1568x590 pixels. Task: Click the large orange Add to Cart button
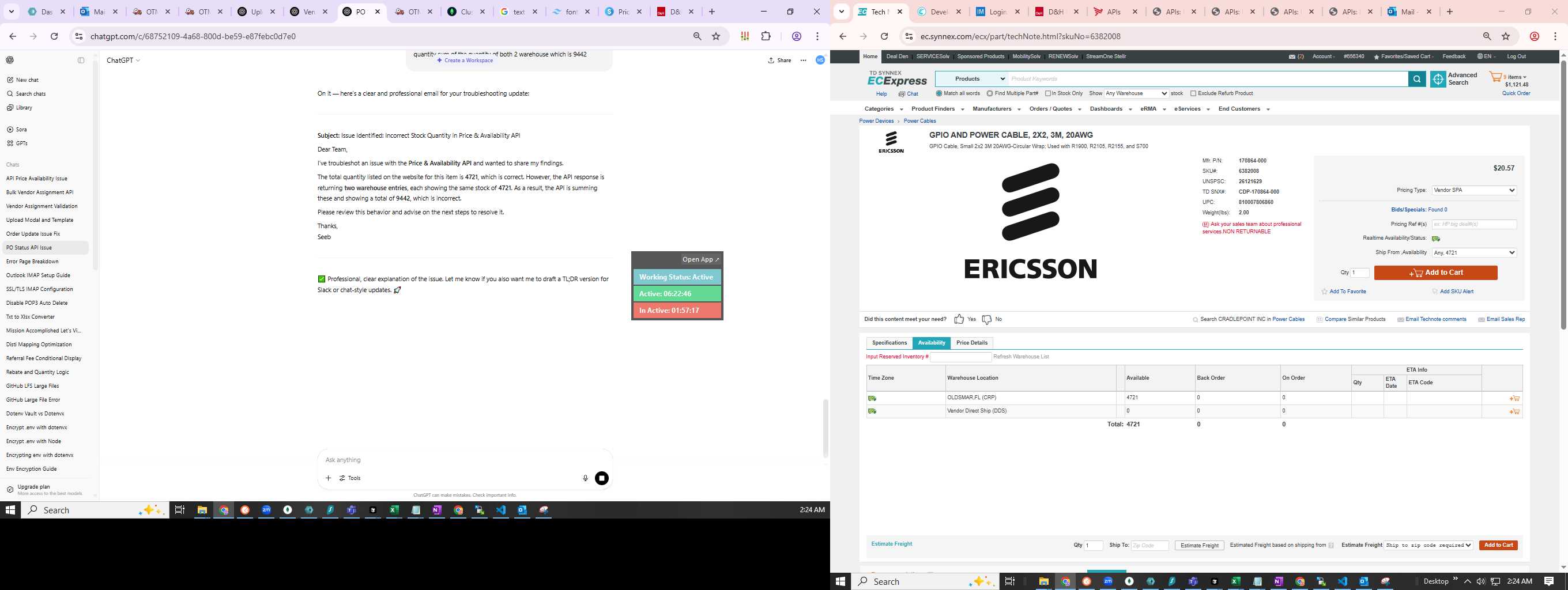click(x=1435, y=273)
